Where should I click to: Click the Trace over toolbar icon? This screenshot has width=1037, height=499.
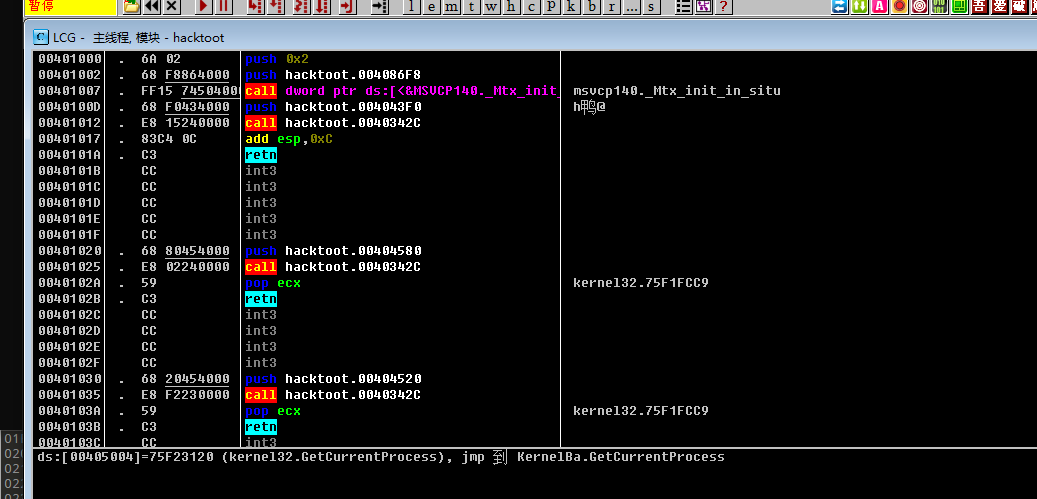tap(322, 7)
